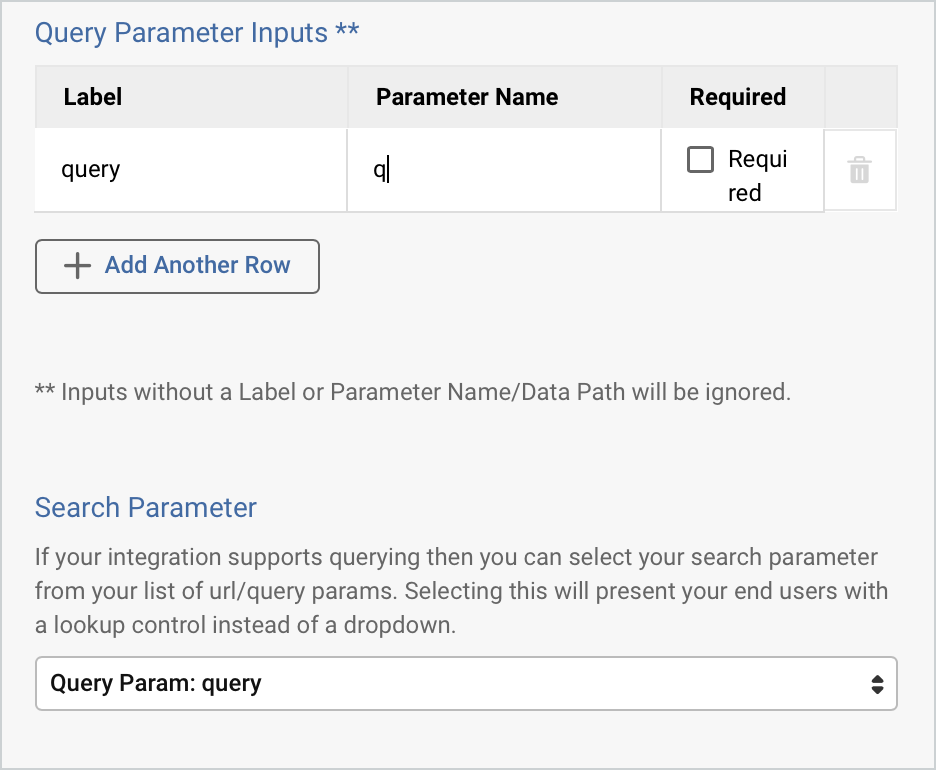
Task: Click the Add Another Row button
Action: click(x=177, y=266)
